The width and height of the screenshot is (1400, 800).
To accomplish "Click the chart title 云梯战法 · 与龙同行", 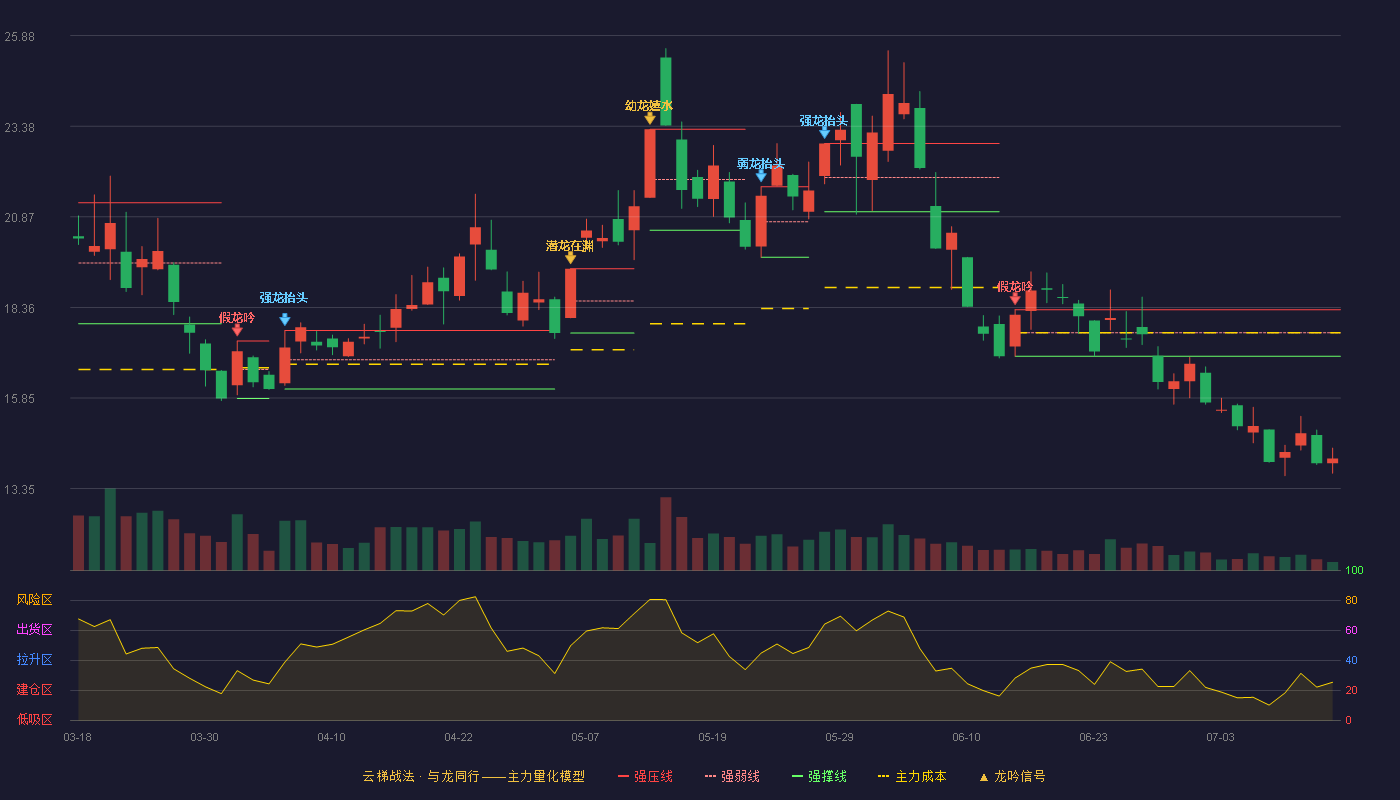I will pyautogui.click(x=421, y=776).
